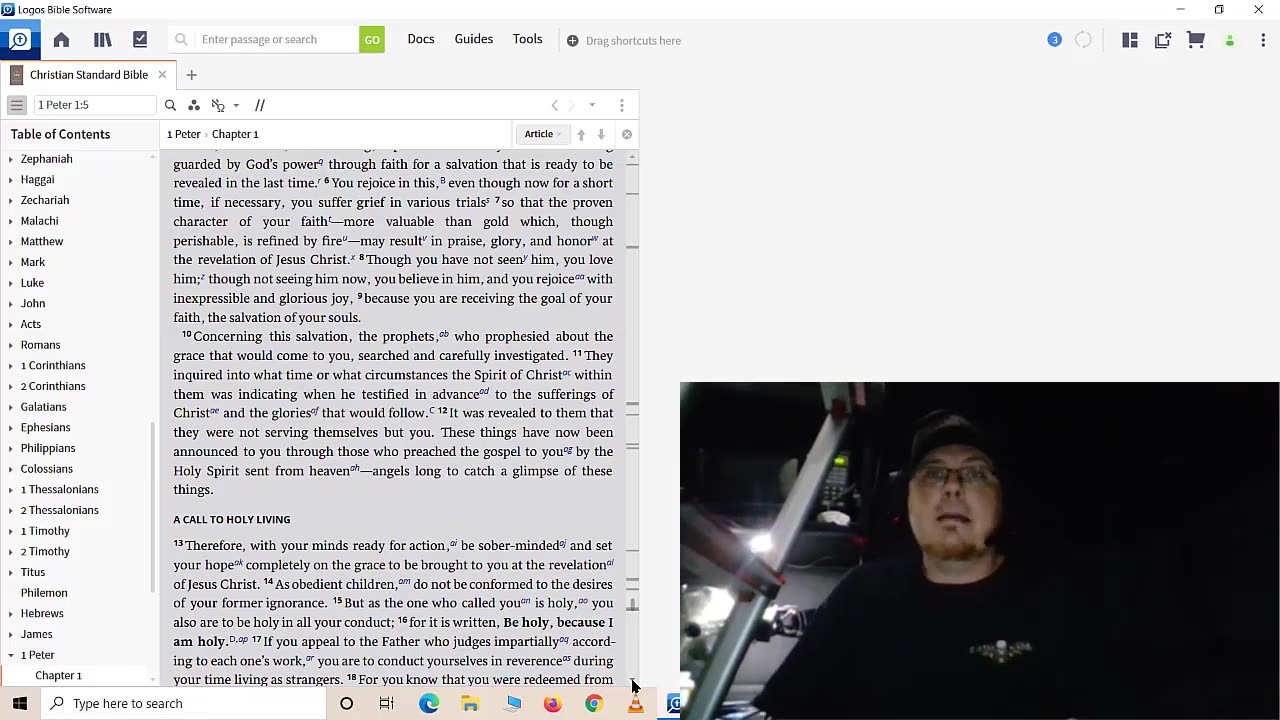Screen dimensions: 1280x720
Task: Expand the Galatians tree arrow
Action: 11,407
